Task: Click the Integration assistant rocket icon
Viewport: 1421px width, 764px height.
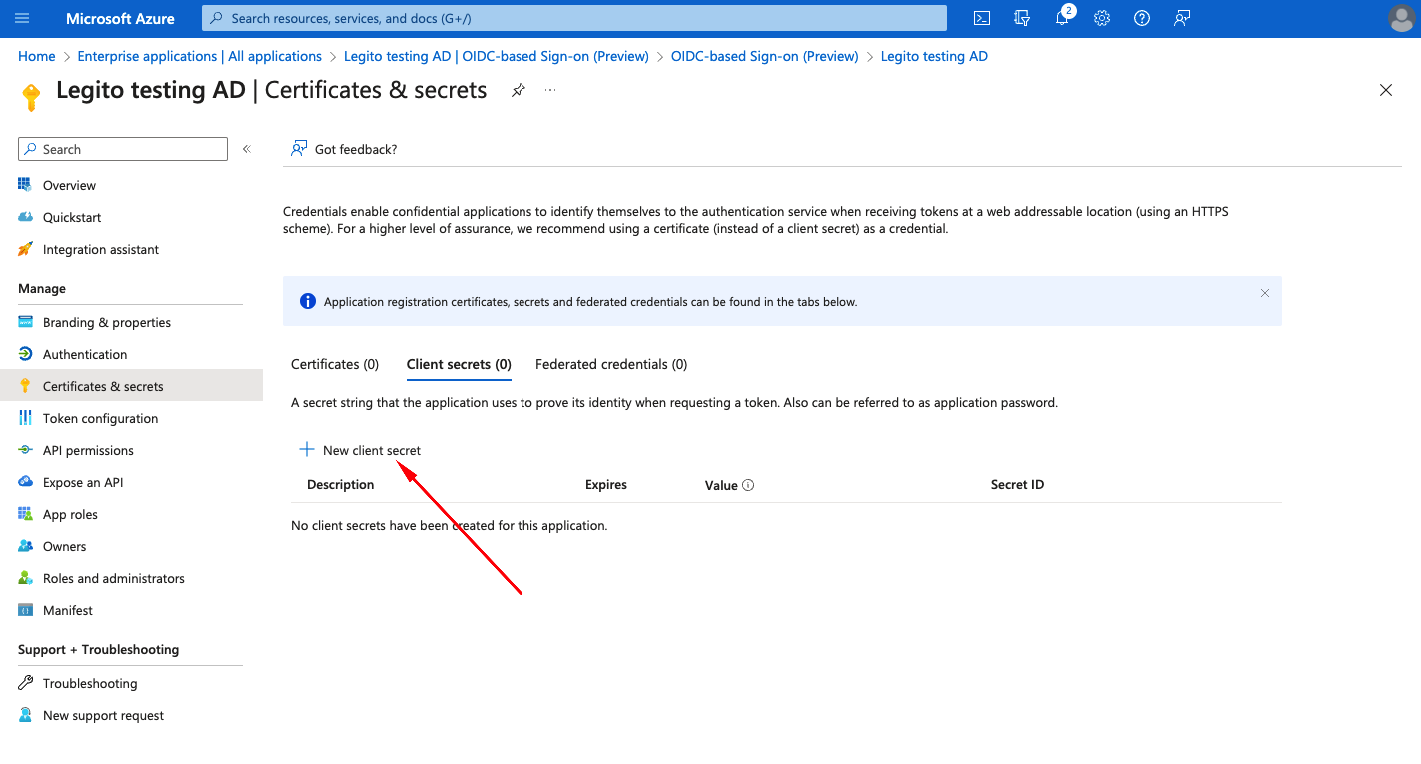Action: 25,249
